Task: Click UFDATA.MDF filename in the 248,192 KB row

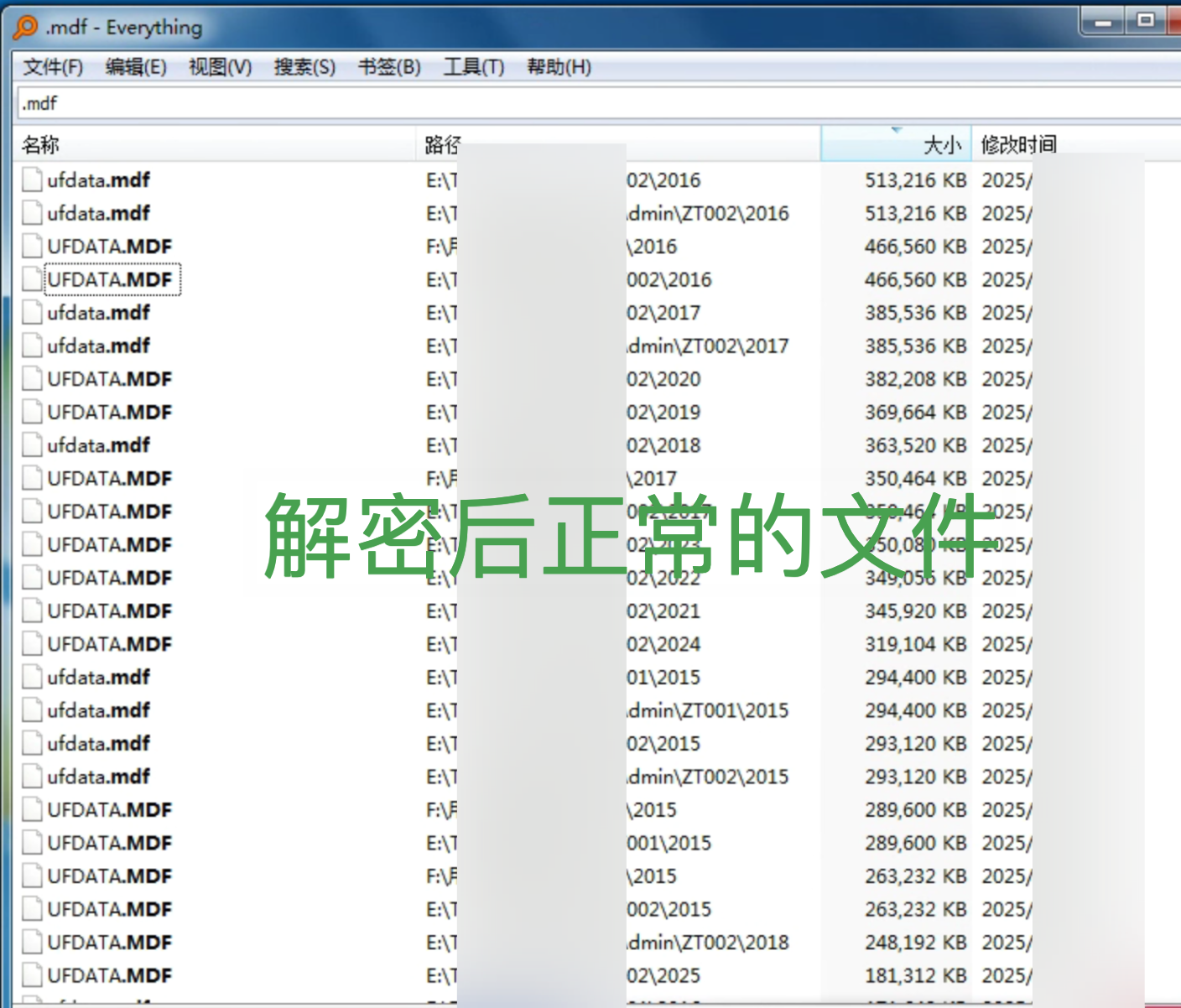Action: (110, 942)
